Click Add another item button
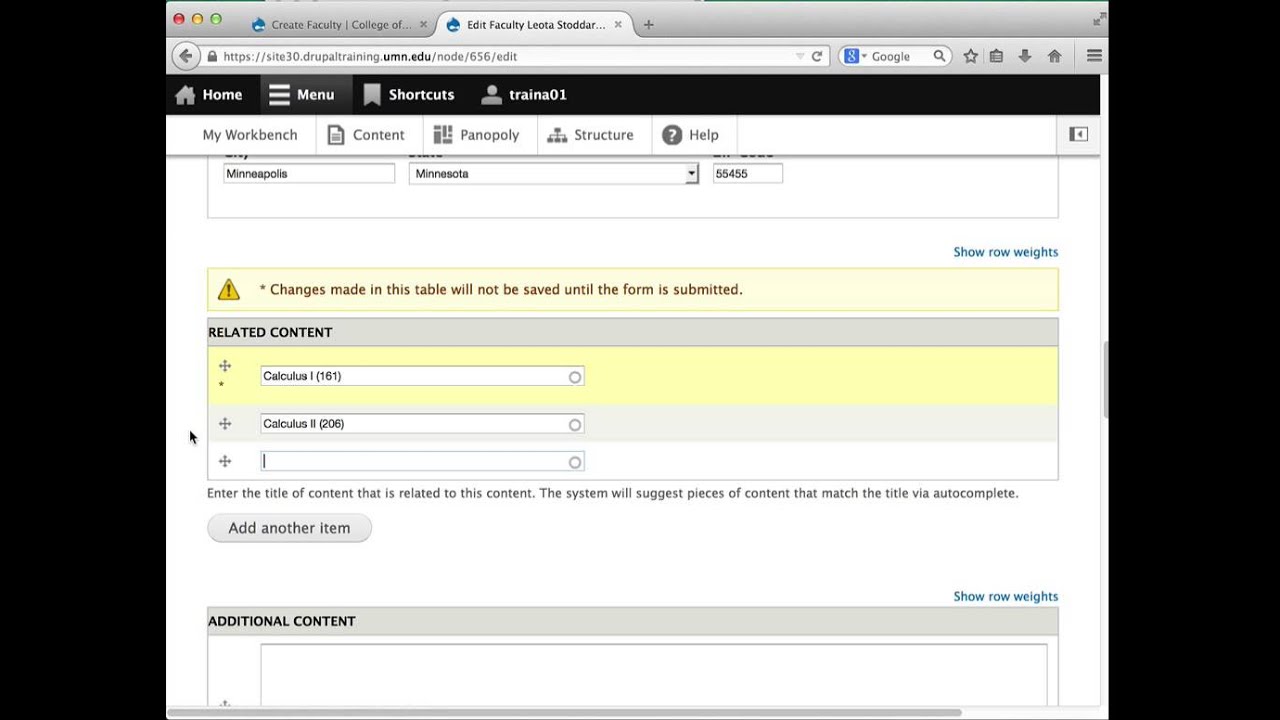Image resolution: width=1280 pixels, height=720 pixels. click(x=289, y=528)
